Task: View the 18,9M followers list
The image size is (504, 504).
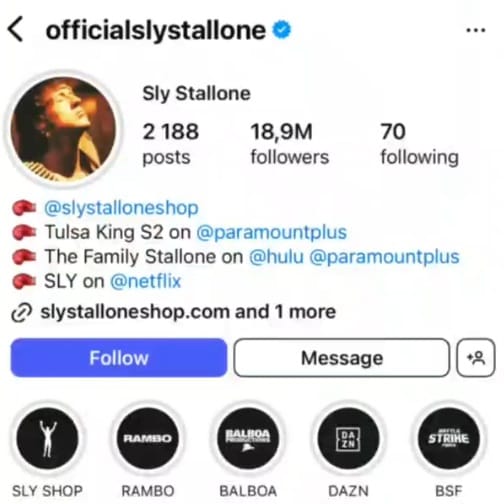Action: click(x=289, y=143)
